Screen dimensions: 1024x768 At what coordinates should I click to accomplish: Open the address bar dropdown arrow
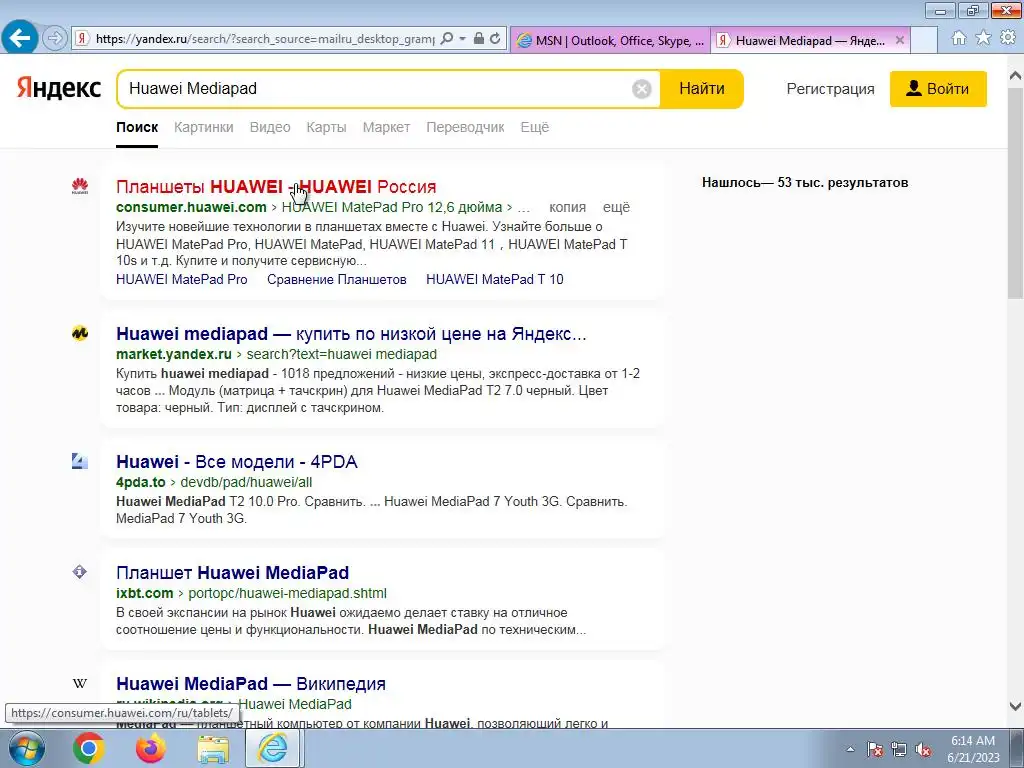point(462,39)
